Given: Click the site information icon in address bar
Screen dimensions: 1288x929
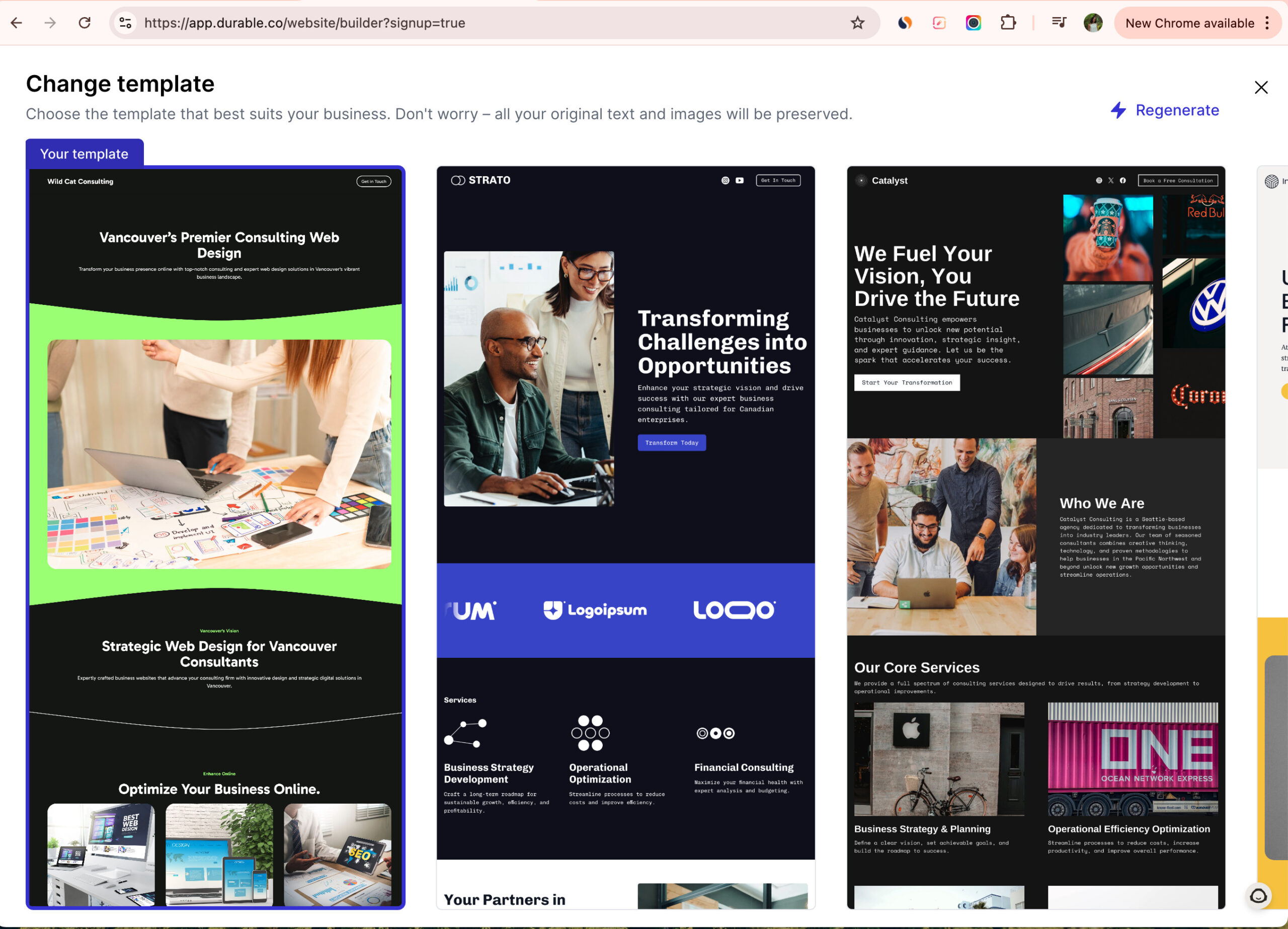Looking at the screenshot, I should tap(125, 23).
